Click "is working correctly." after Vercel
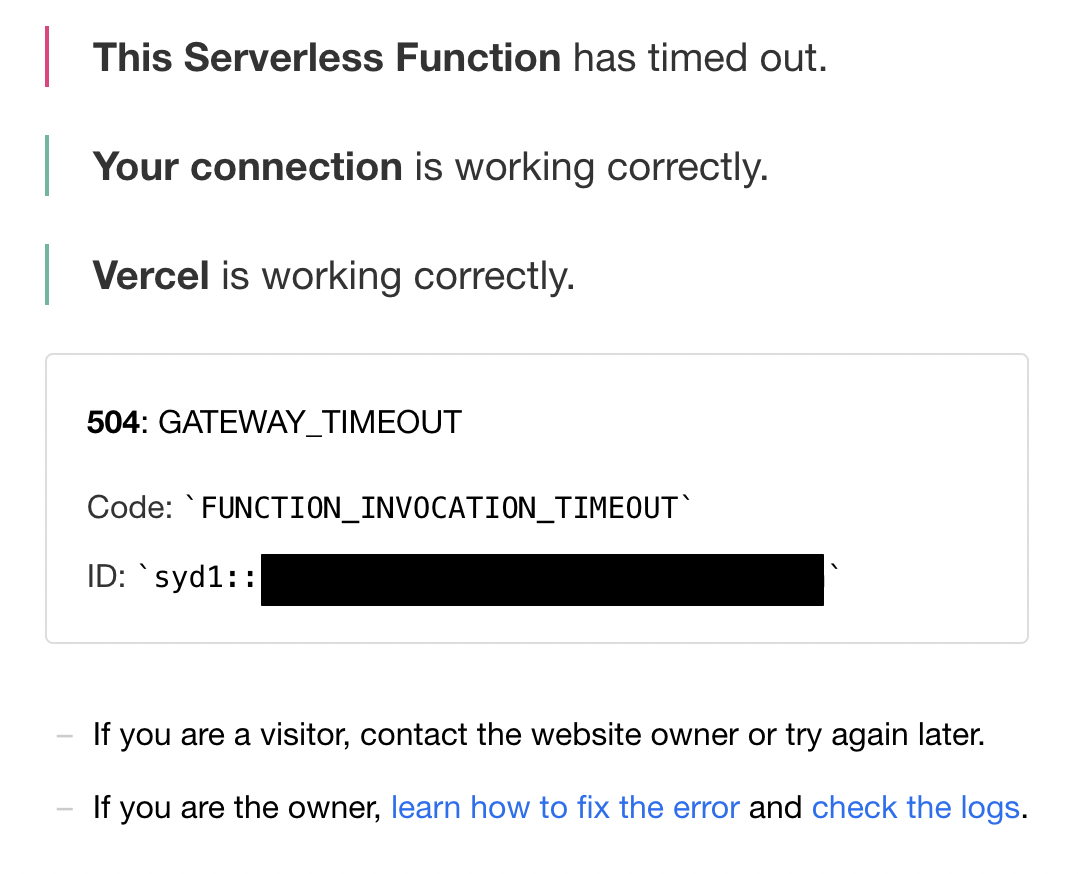The height and width of the screenshot is (874, 1078). pyautogui.click(x=398, y=275)
